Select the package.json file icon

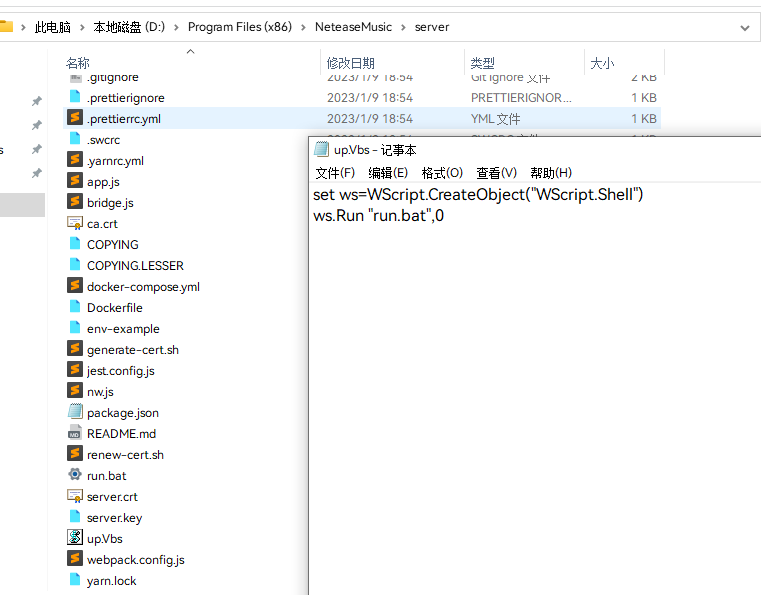pos(75,412)
